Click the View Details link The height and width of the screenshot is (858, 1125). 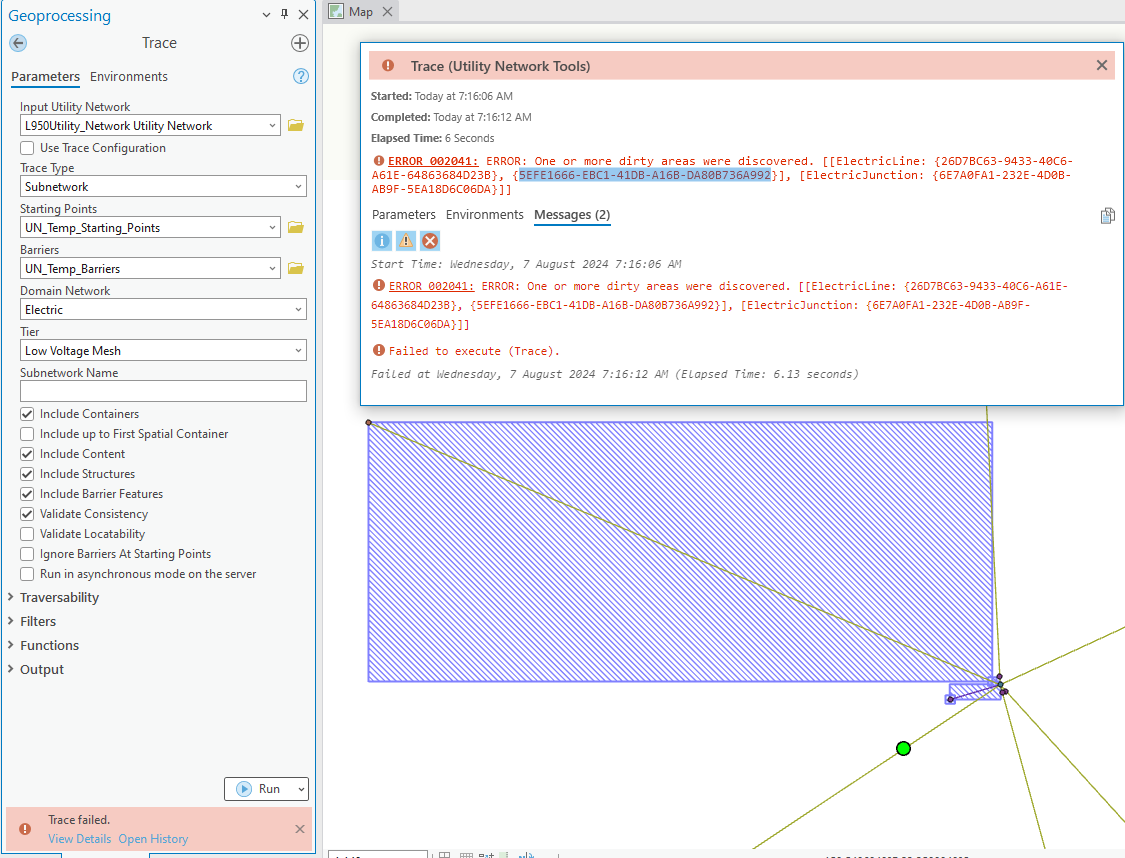[78, 838]
